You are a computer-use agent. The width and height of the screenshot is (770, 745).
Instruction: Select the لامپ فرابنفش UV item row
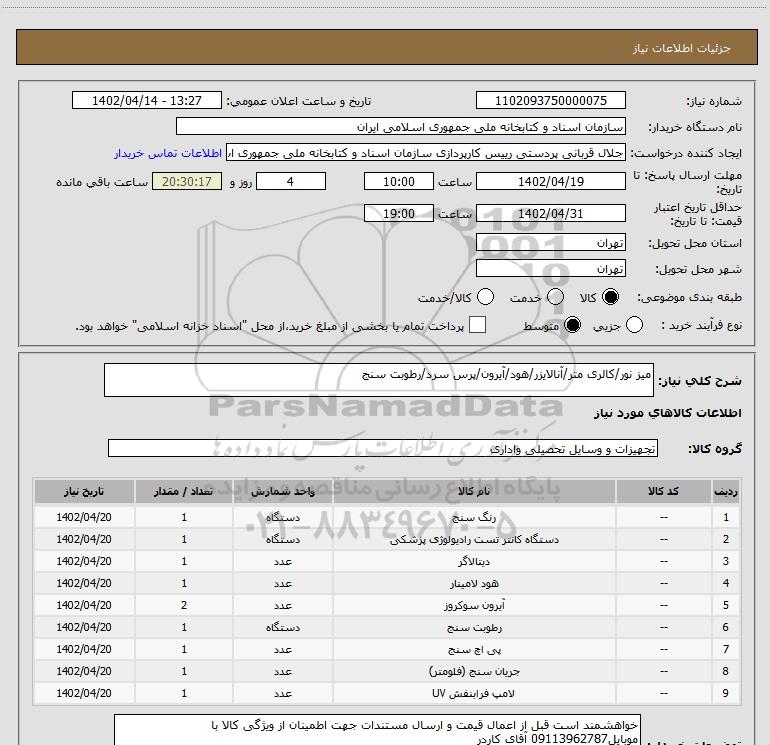[386, 693]
